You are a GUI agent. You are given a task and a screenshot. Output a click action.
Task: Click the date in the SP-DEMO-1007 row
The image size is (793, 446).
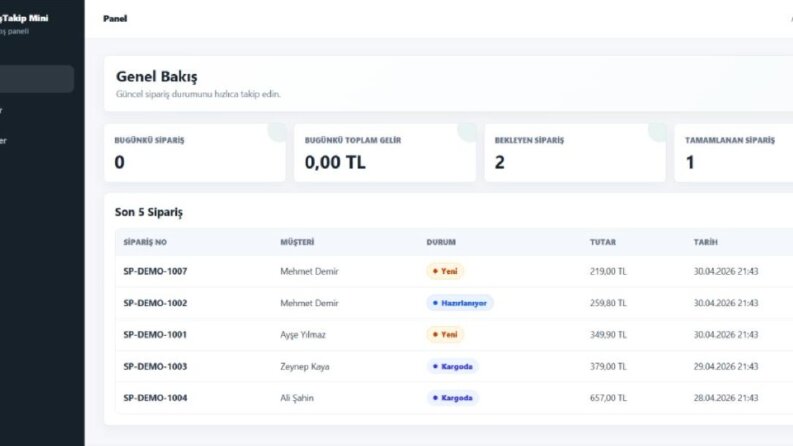tap(726, 272)
